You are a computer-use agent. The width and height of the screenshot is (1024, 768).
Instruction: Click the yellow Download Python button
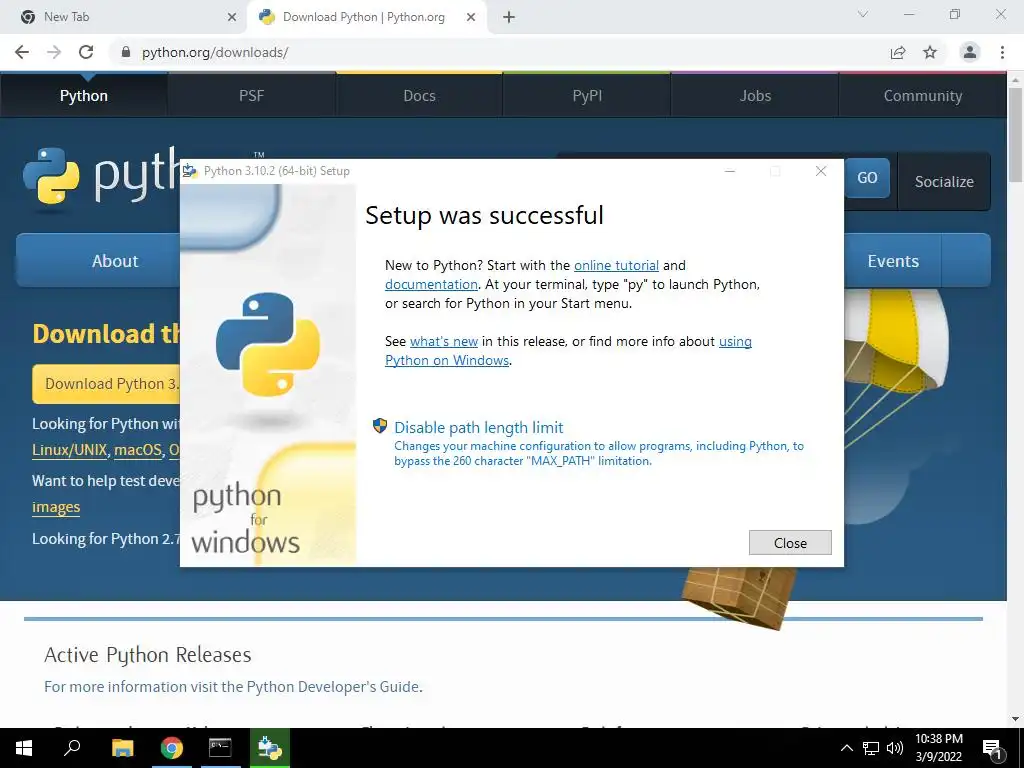[106, 383]
